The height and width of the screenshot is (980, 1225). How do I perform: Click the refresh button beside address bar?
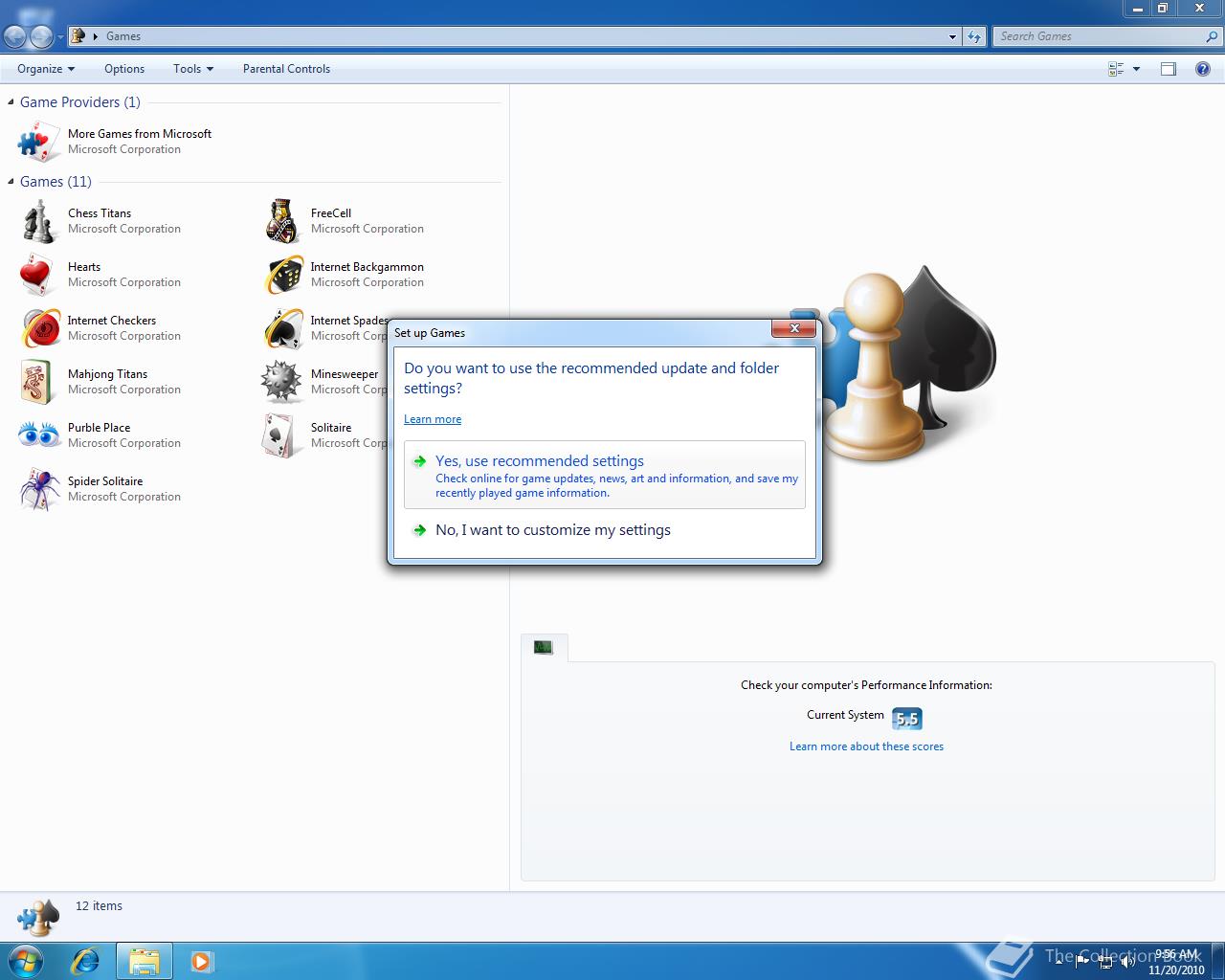coord(974,36)
